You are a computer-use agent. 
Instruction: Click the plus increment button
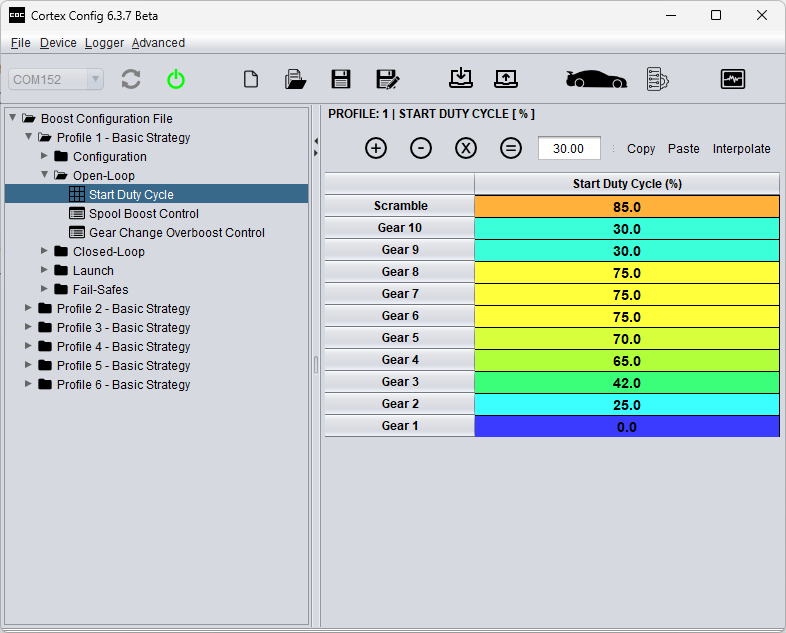(376, 148)
